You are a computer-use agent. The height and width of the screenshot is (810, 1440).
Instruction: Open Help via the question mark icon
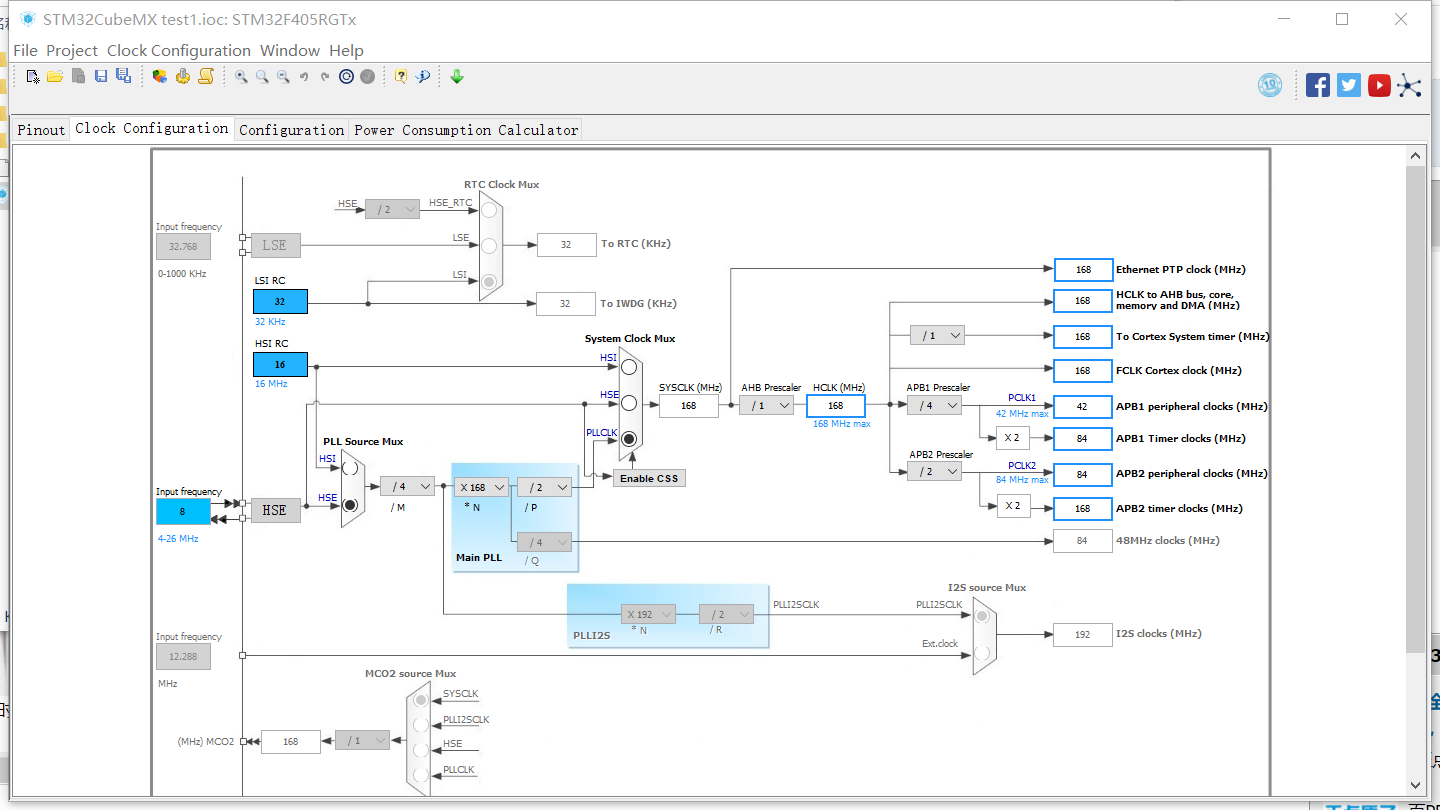(401, 76)
